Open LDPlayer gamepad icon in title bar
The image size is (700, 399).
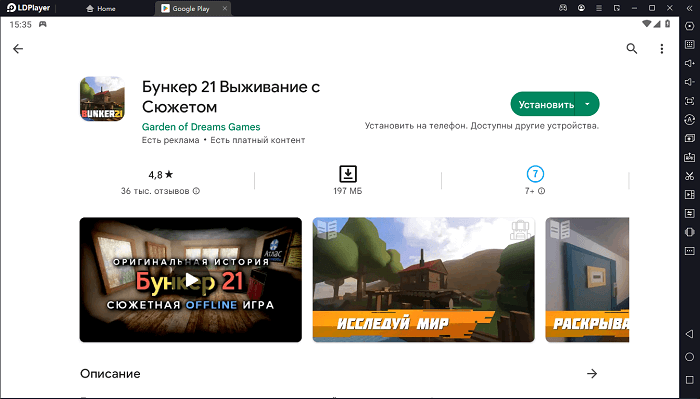(x=563, y=8)
